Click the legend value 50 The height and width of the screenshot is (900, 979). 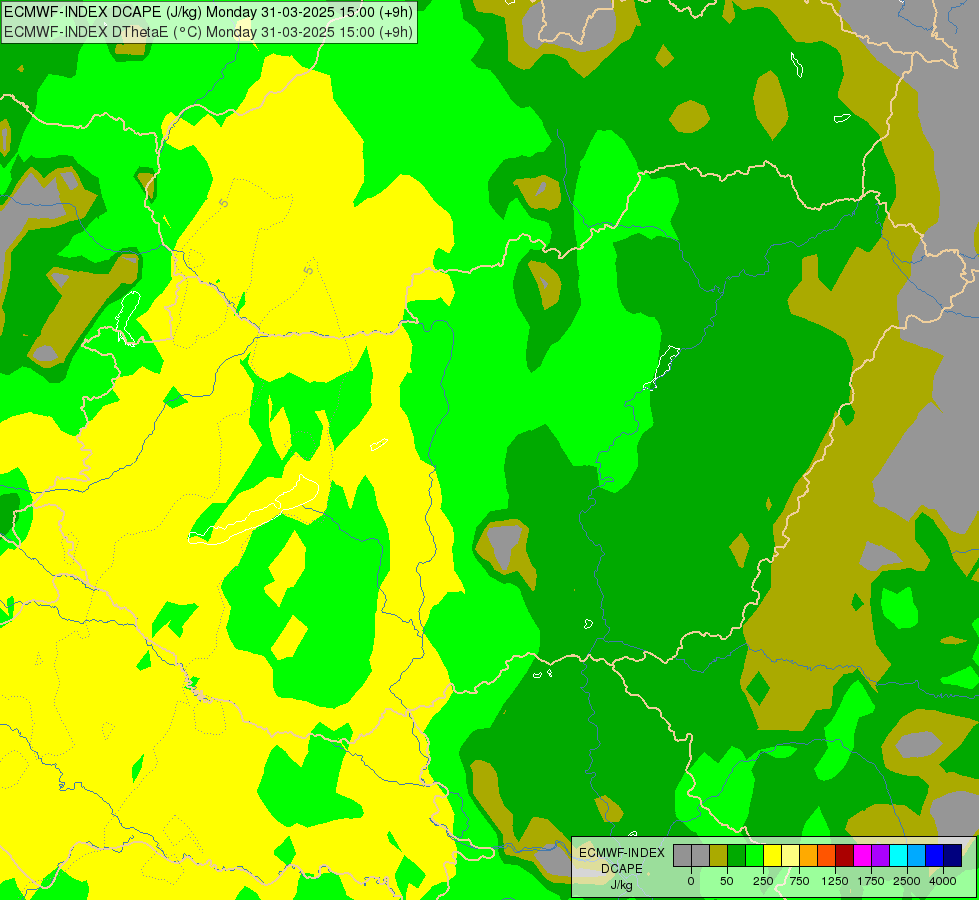(727, 881)
